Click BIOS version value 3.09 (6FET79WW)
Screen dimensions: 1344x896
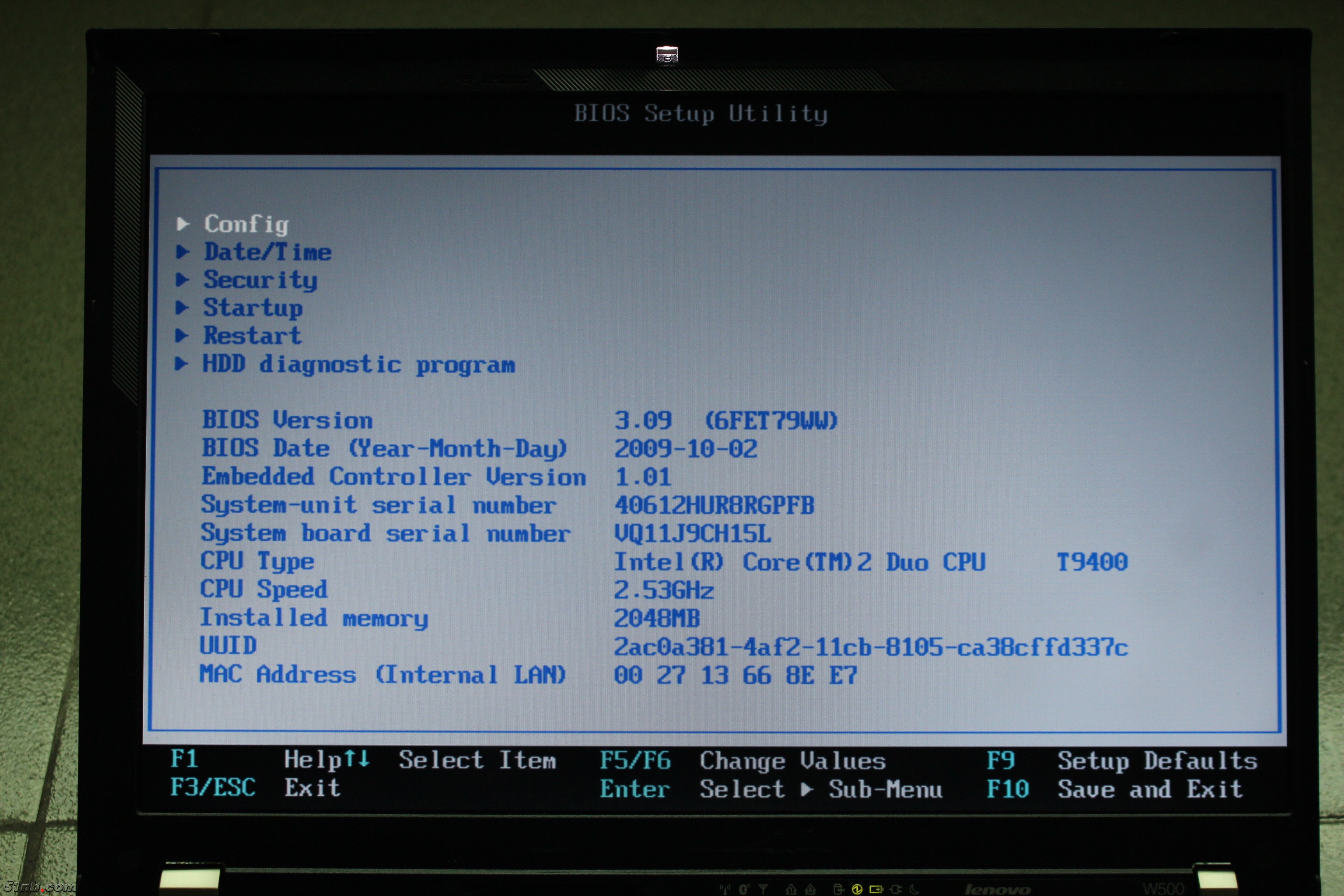[x=726, y=421]
